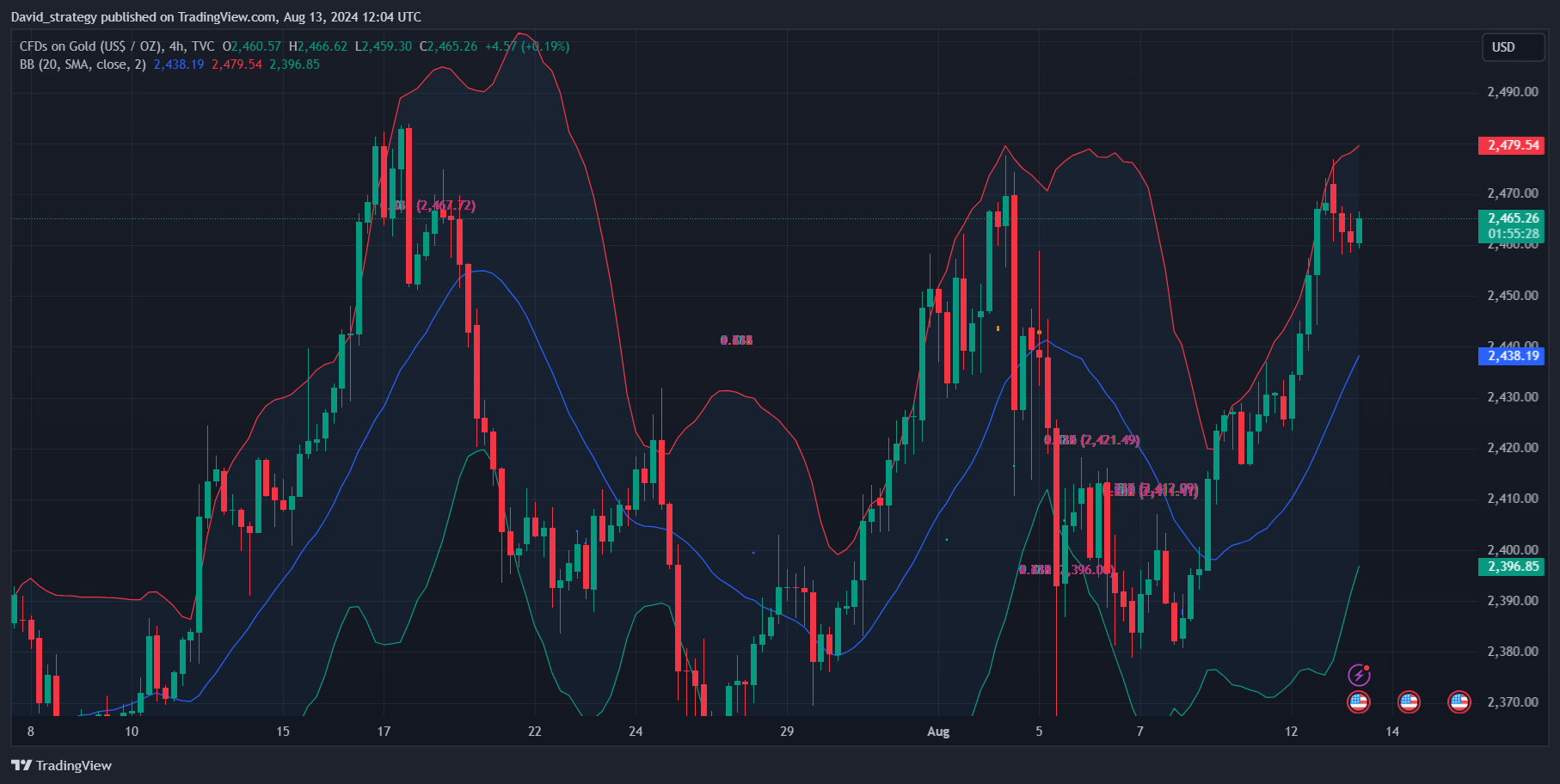Screen dimensions: 1560x784
Task: Click the BB (20, SMA, close, 2) indicator label
Action: [x=83, y=64]
